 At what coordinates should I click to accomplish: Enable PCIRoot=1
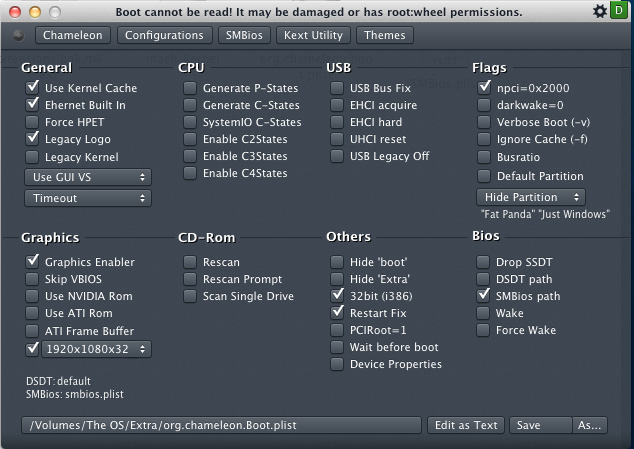point(337,330)
